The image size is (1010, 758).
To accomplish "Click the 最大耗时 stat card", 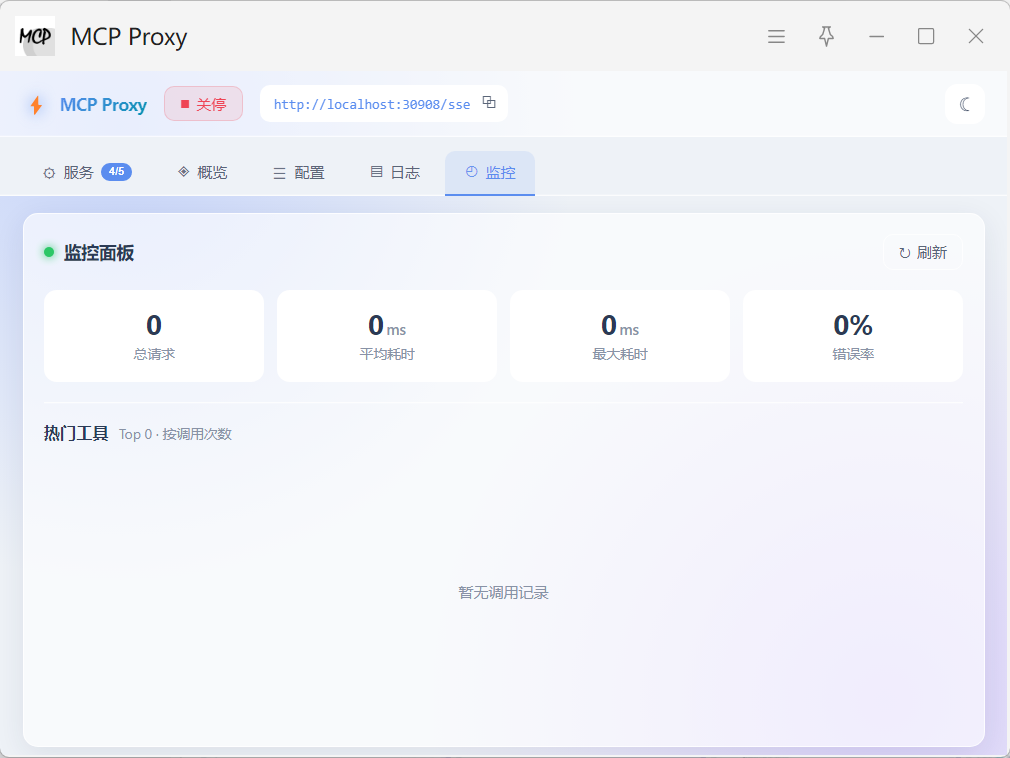I will point(620,336).
